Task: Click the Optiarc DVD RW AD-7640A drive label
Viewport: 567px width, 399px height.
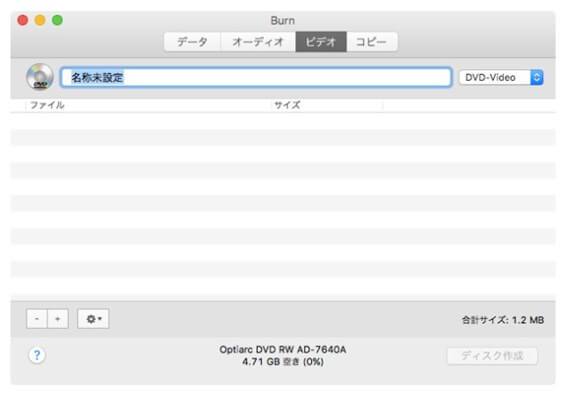Action: point(283,350)
